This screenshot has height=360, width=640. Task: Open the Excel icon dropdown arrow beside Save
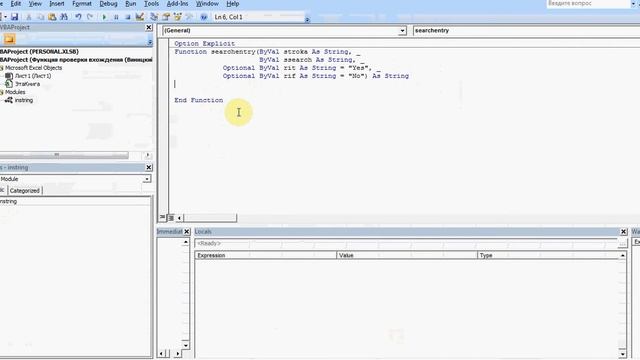pos(5,17)
